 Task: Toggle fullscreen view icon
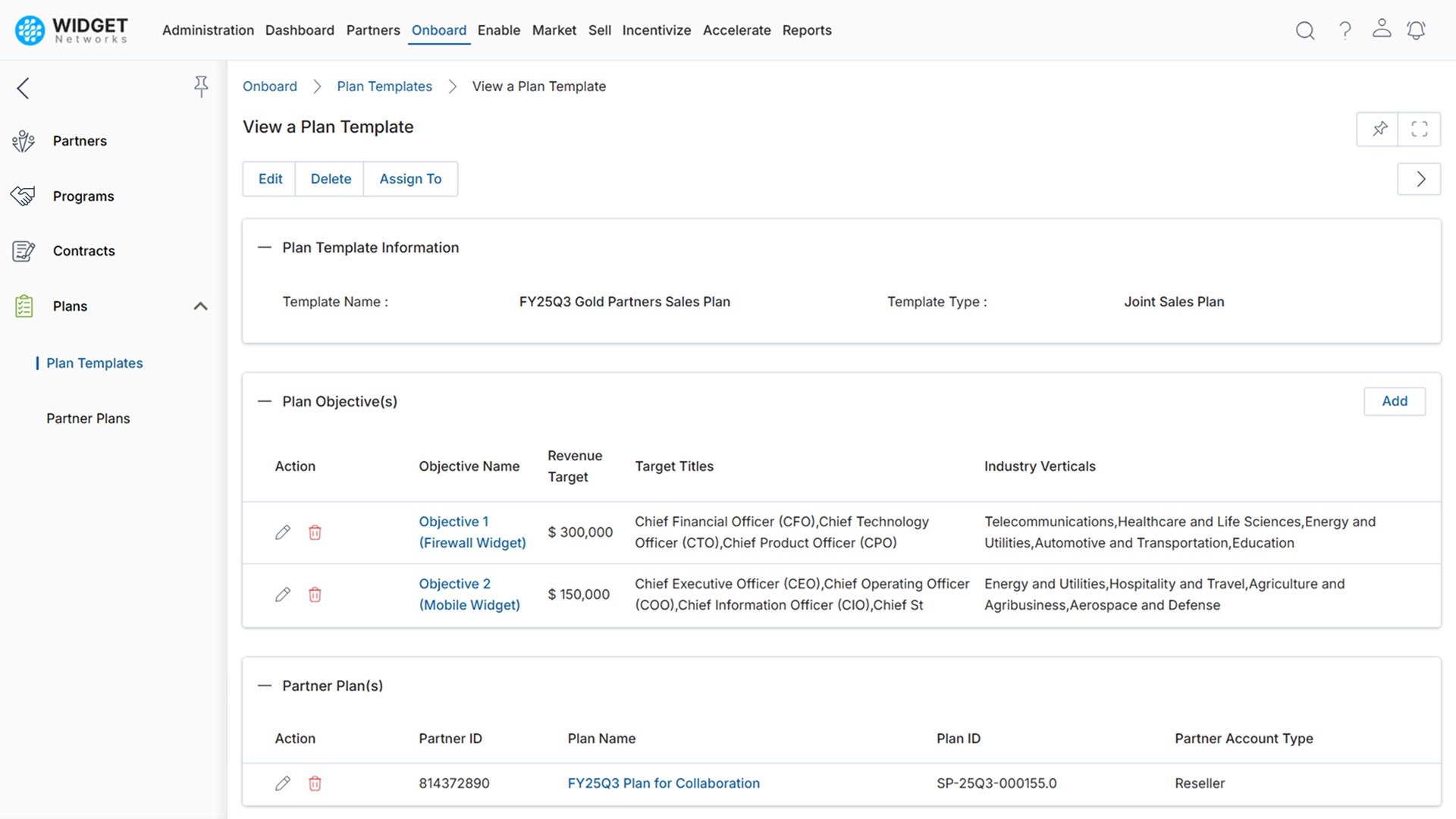(x=1420, y=129)
